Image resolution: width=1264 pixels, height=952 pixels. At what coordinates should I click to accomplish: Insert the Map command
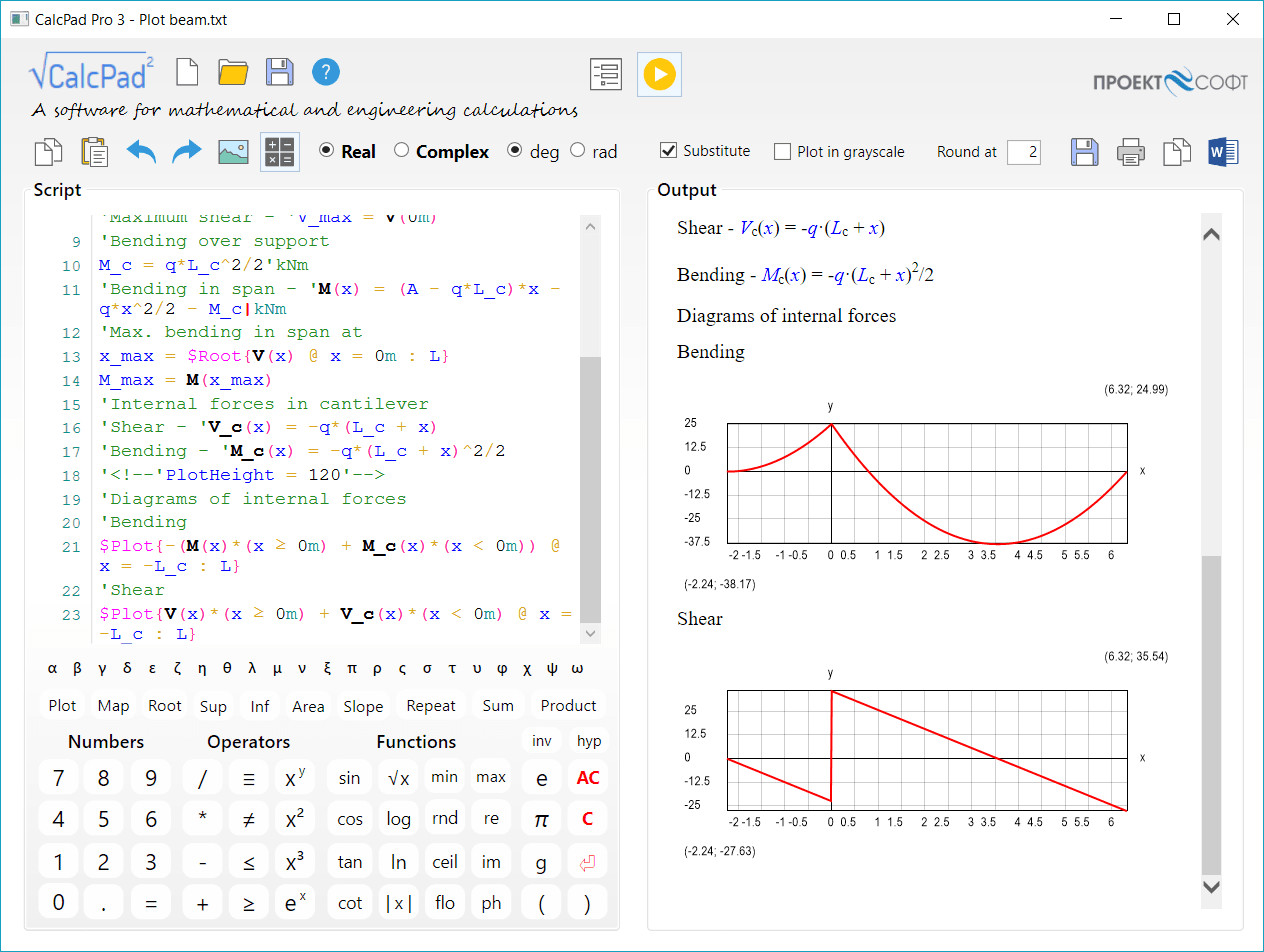(x=113, y=705)
